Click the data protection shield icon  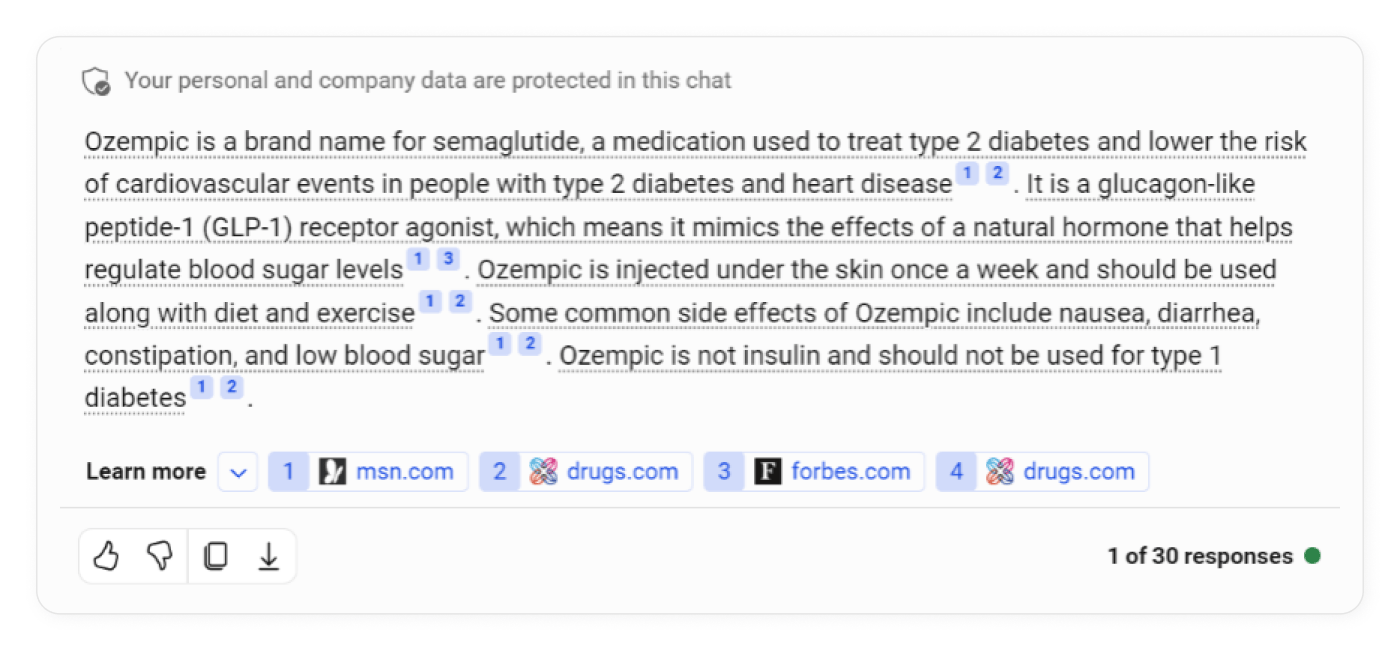pos(97,81)
